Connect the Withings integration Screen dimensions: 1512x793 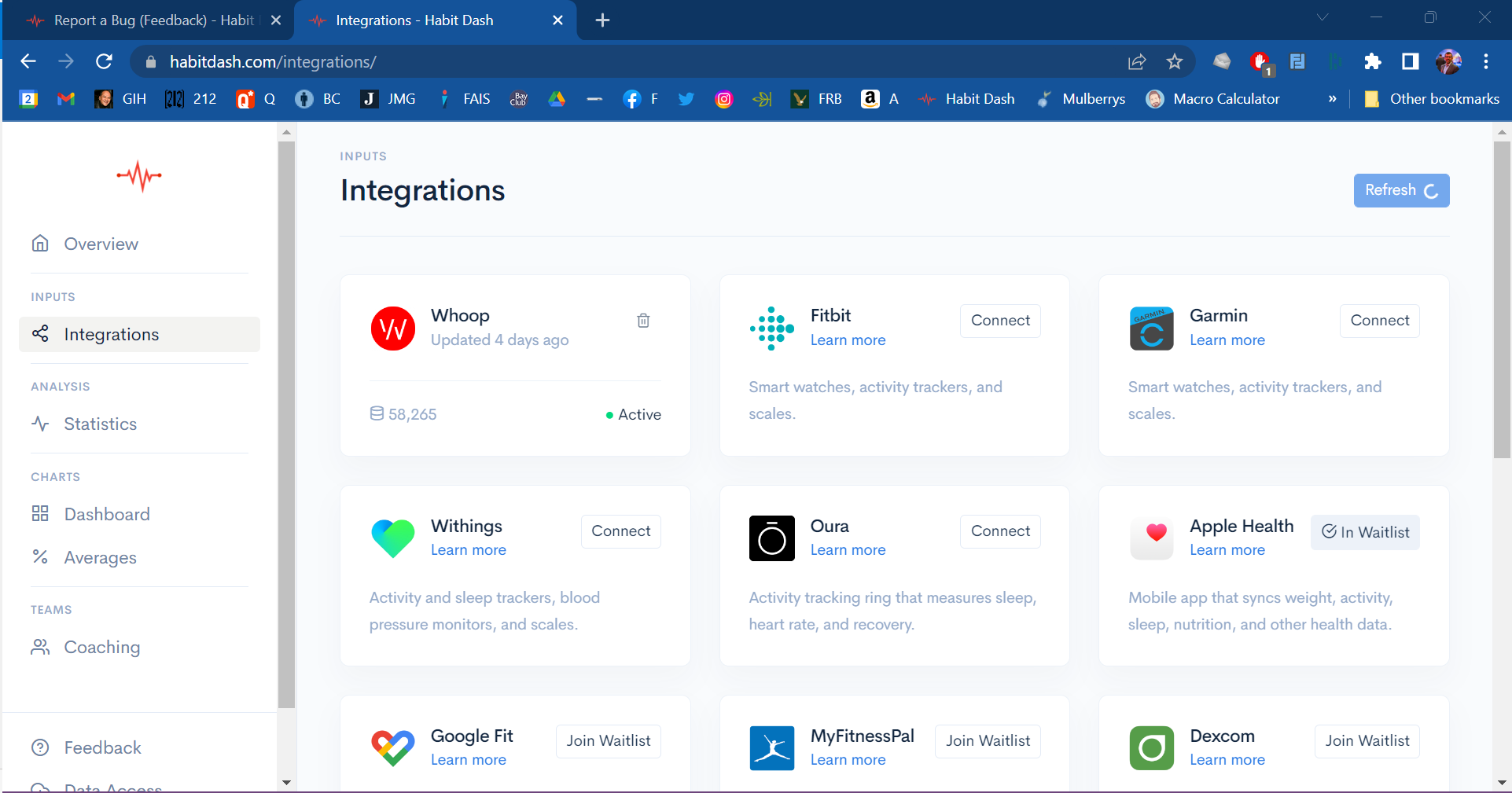[x=620, y=531]
